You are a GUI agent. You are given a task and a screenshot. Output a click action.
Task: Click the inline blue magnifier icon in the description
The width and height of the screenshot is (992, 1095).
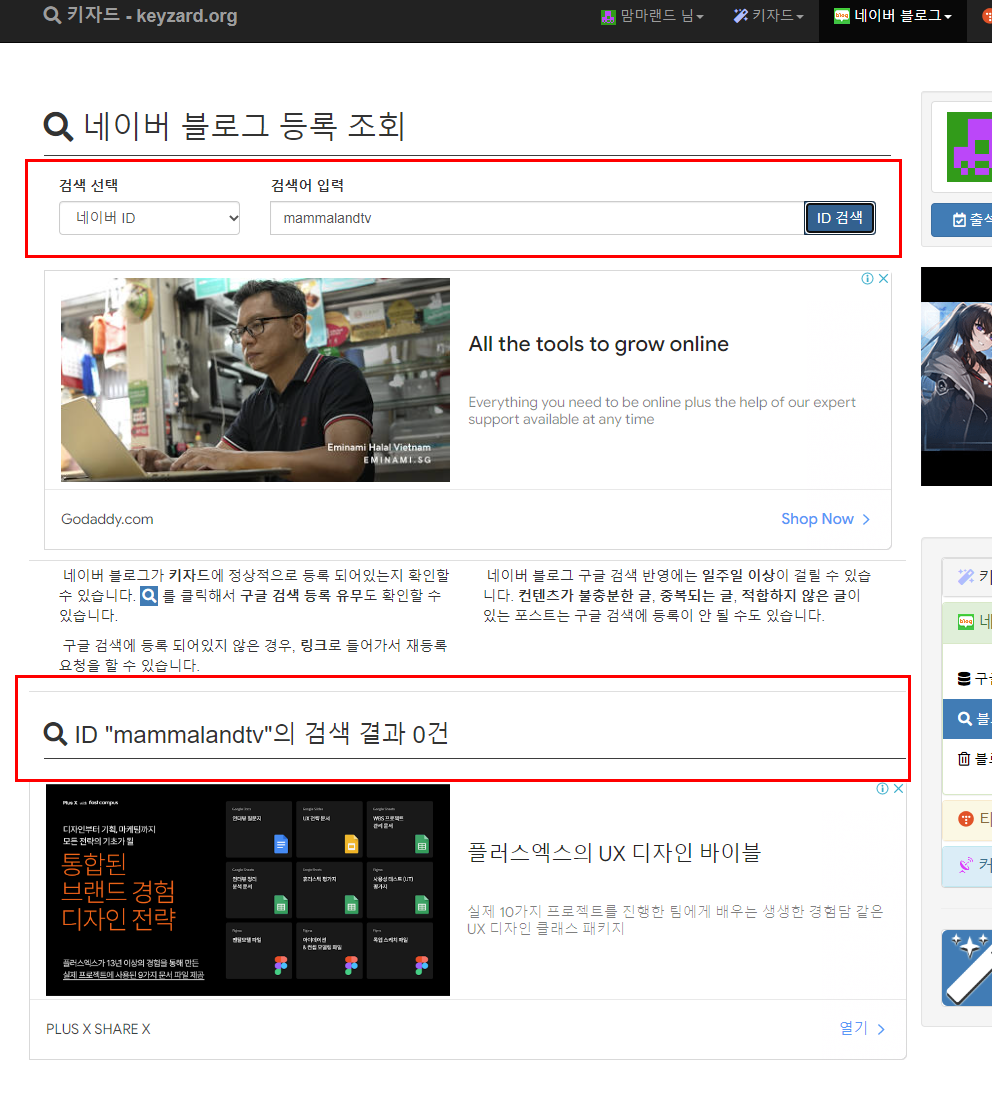tap(149, 596)
